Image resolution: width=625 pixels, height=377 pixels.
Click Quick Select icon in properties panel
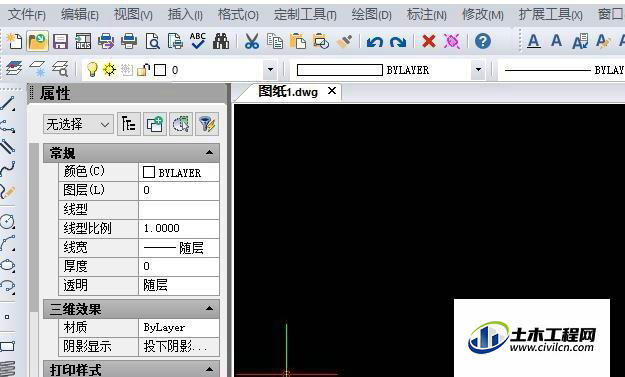[181, 124]
